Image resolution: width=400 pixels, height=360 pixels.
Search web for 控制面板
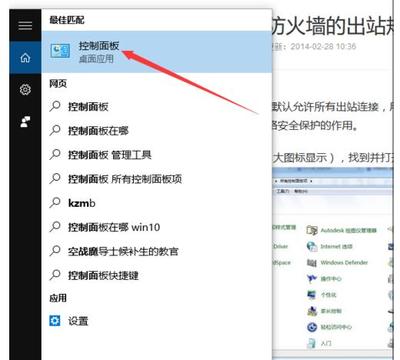157,107
